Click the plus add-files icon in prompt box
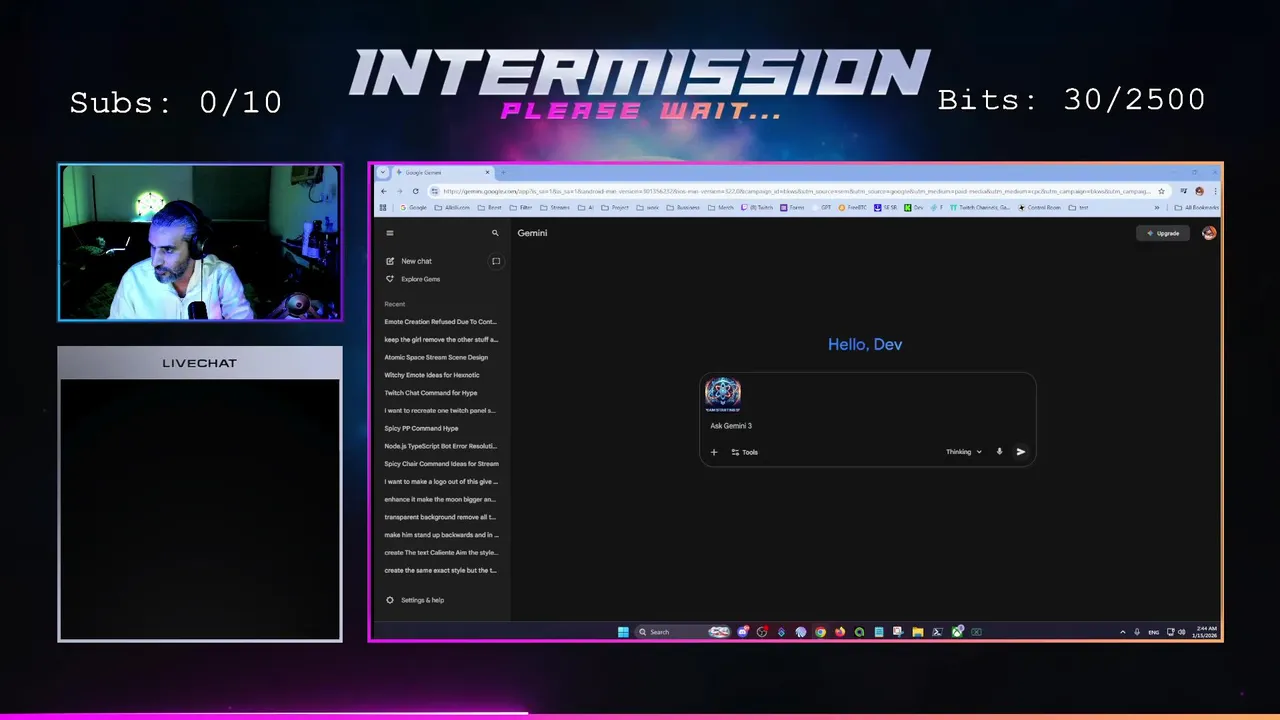Viewport: 1280px width, 720px height. tap(714, 452)
